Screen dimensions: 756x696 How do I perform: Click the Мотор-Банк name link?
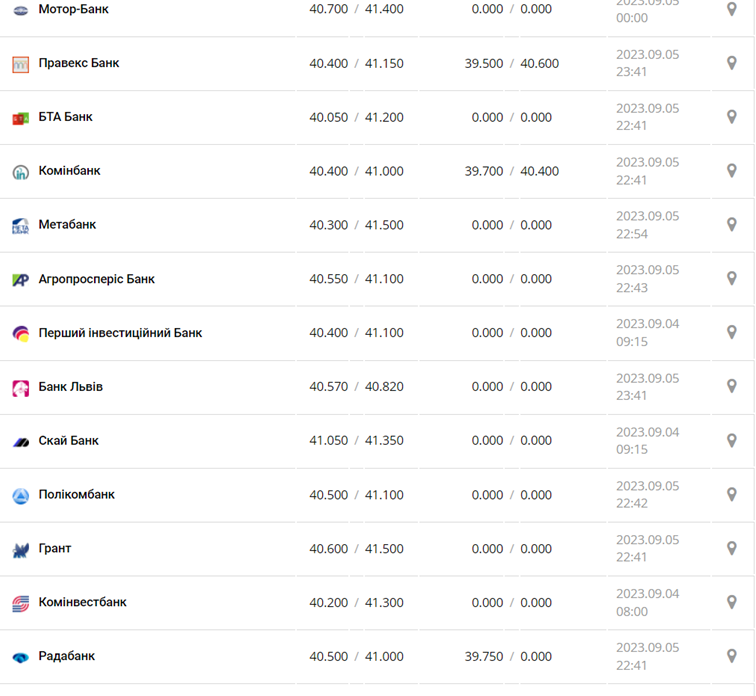[73, 9]
